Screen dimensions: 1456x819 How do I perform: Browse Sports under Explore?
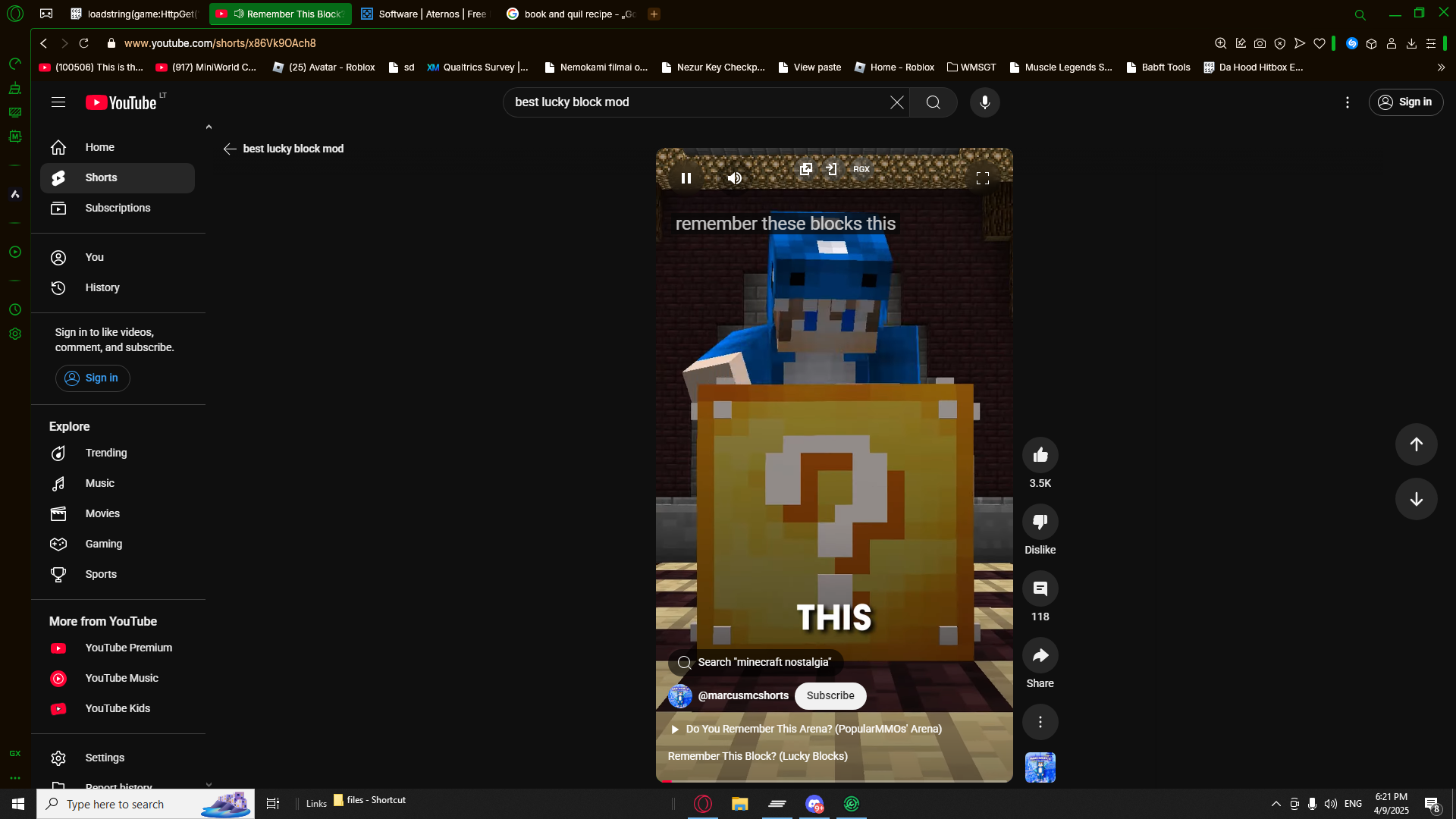click(118, 574)
